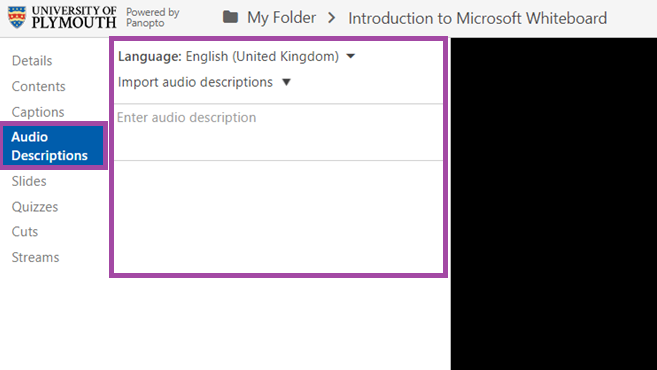Click the University of Plymouth shield logo
This screenshot has width=657, height=370.
click(17, 17)
